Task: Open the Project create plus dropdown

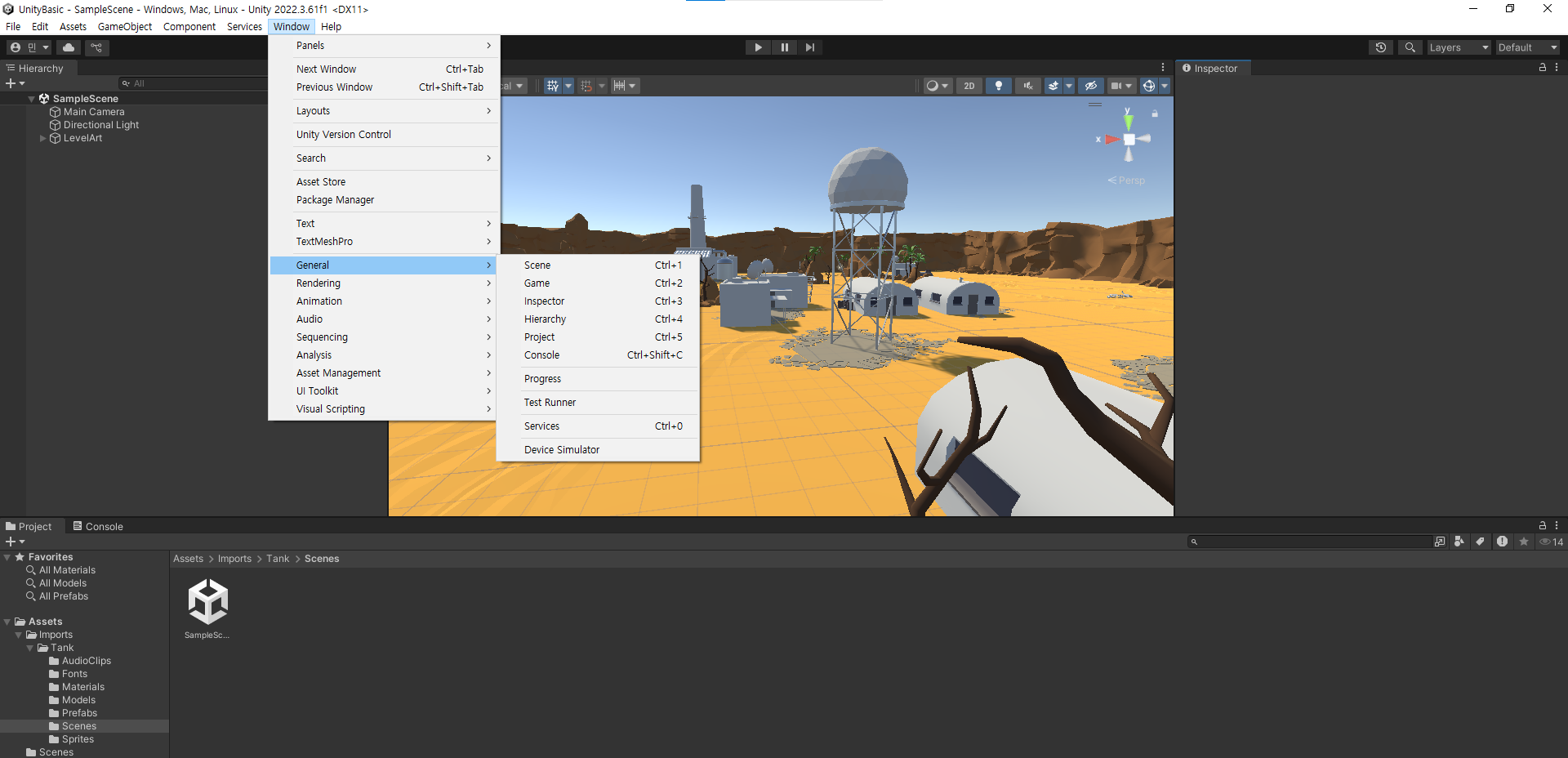Action: (x=16, y=542)
